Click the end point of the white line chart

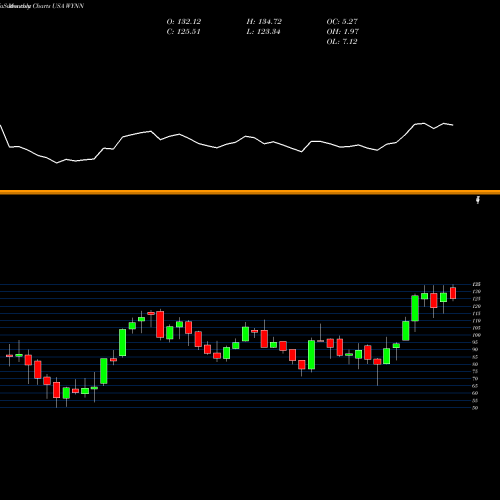tap(453, 125)
